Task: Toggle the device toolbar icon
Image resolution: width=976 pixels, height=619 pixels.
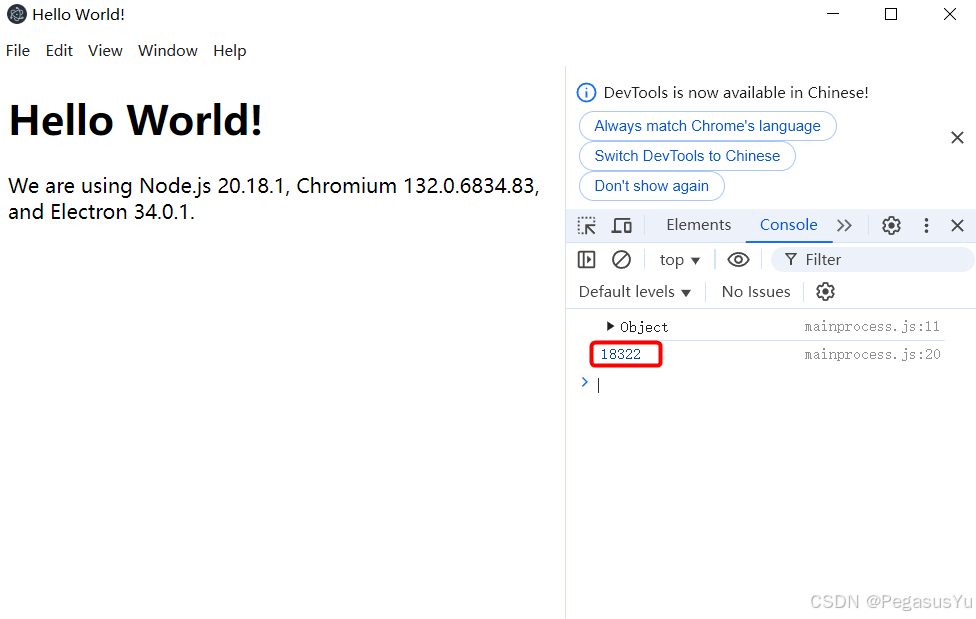Action: [x=621, y=225]
